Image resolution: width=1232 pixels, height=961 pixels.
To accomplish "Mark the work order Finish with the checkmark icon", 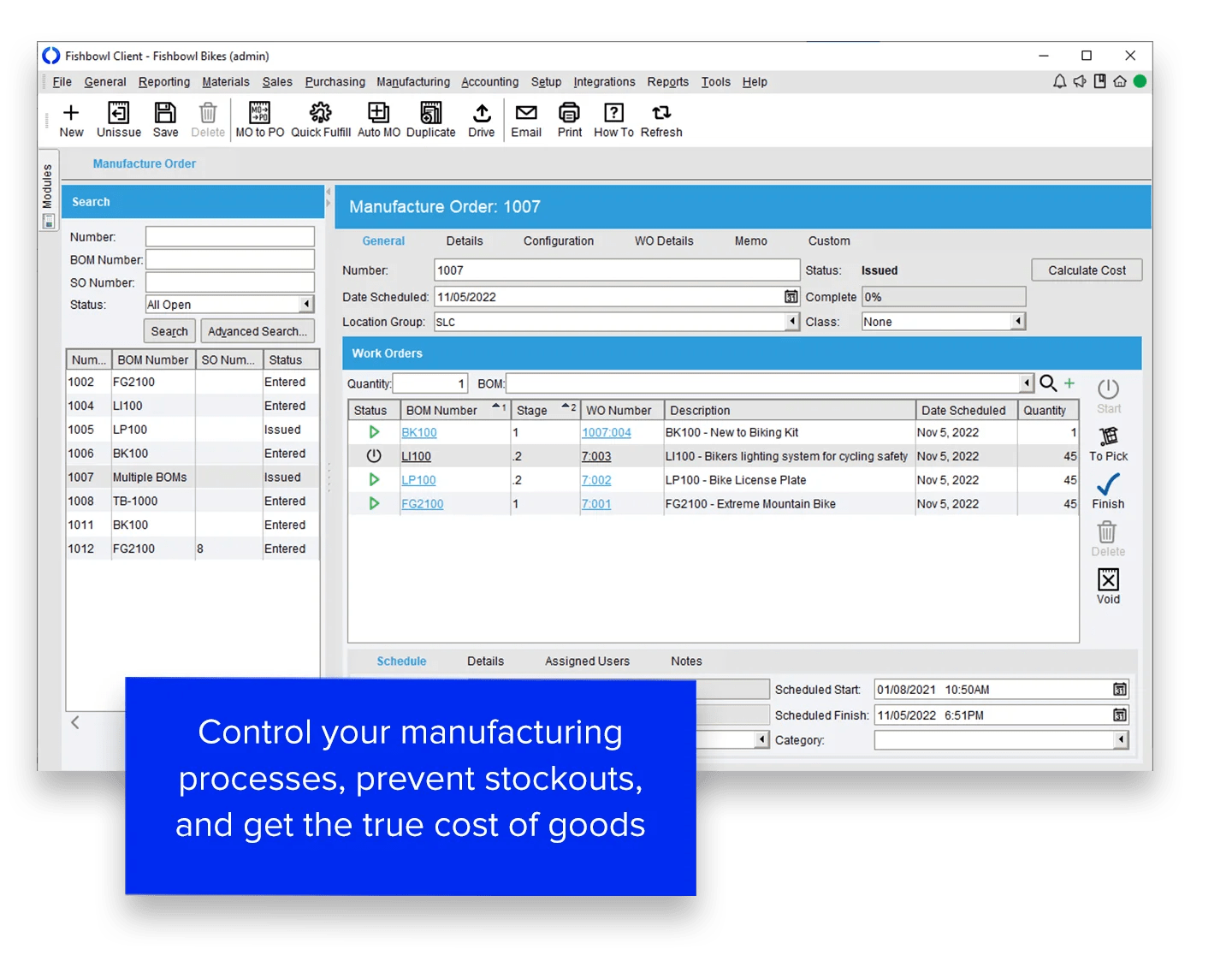I will coord(1108,491).
